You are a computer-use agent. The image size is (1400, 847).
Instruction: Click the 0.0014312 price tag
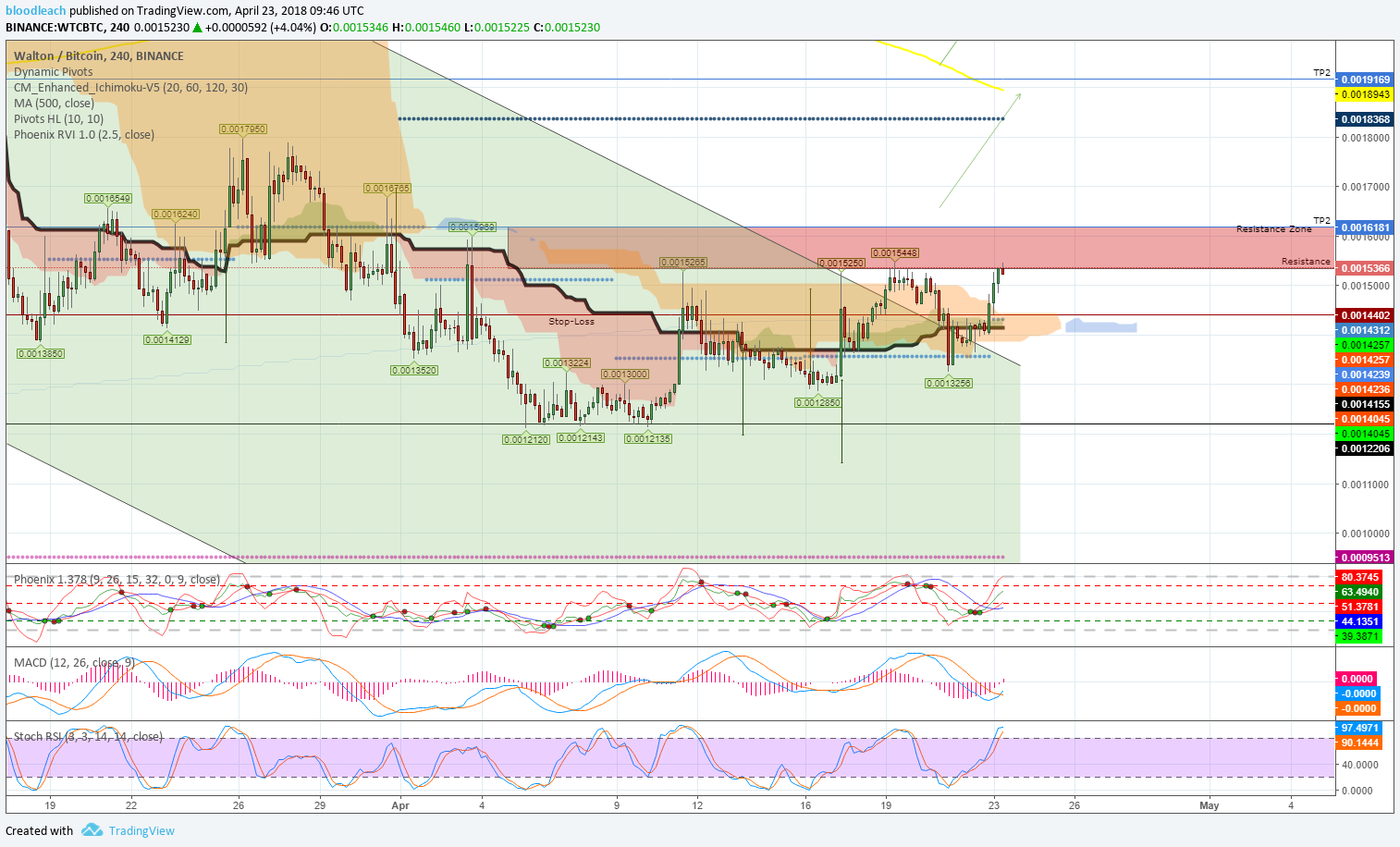click(x=1365, y=330)
